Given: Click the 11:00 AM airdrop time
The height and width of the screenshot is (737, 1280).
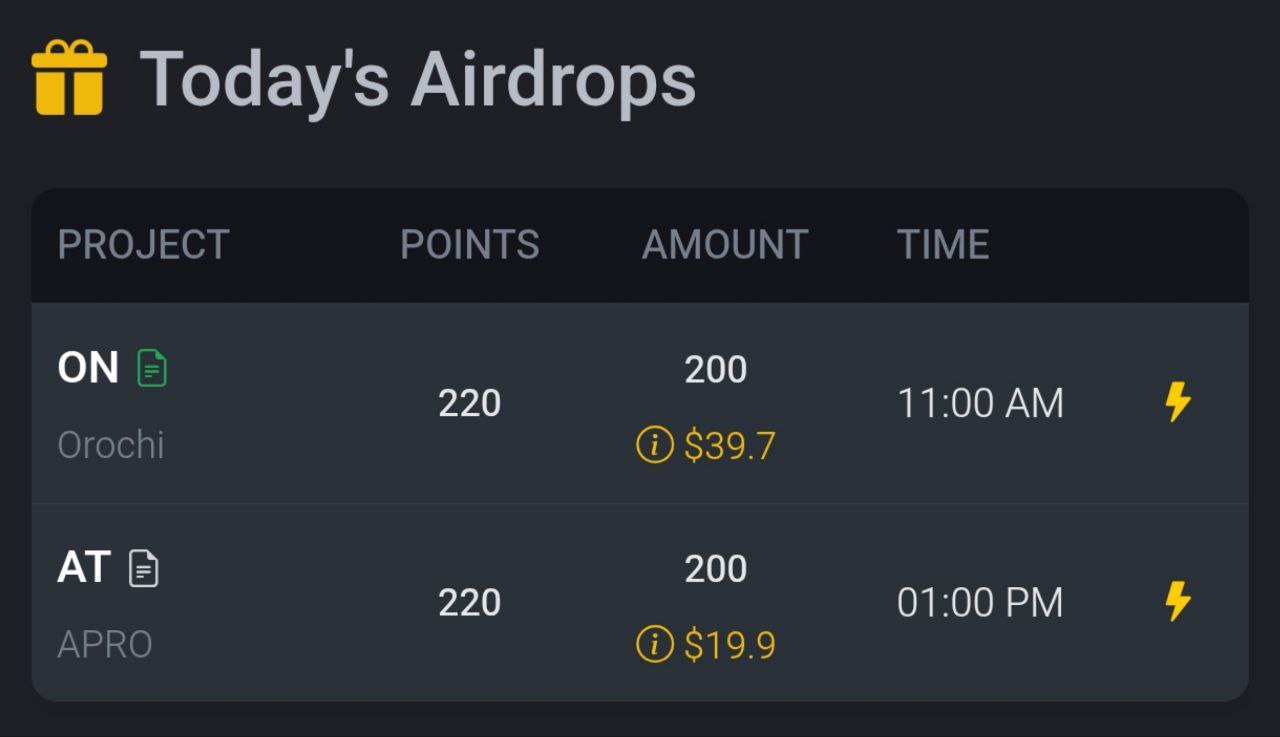Looking at the screenshot, I should pyautogui.click(x=980, y=403).
